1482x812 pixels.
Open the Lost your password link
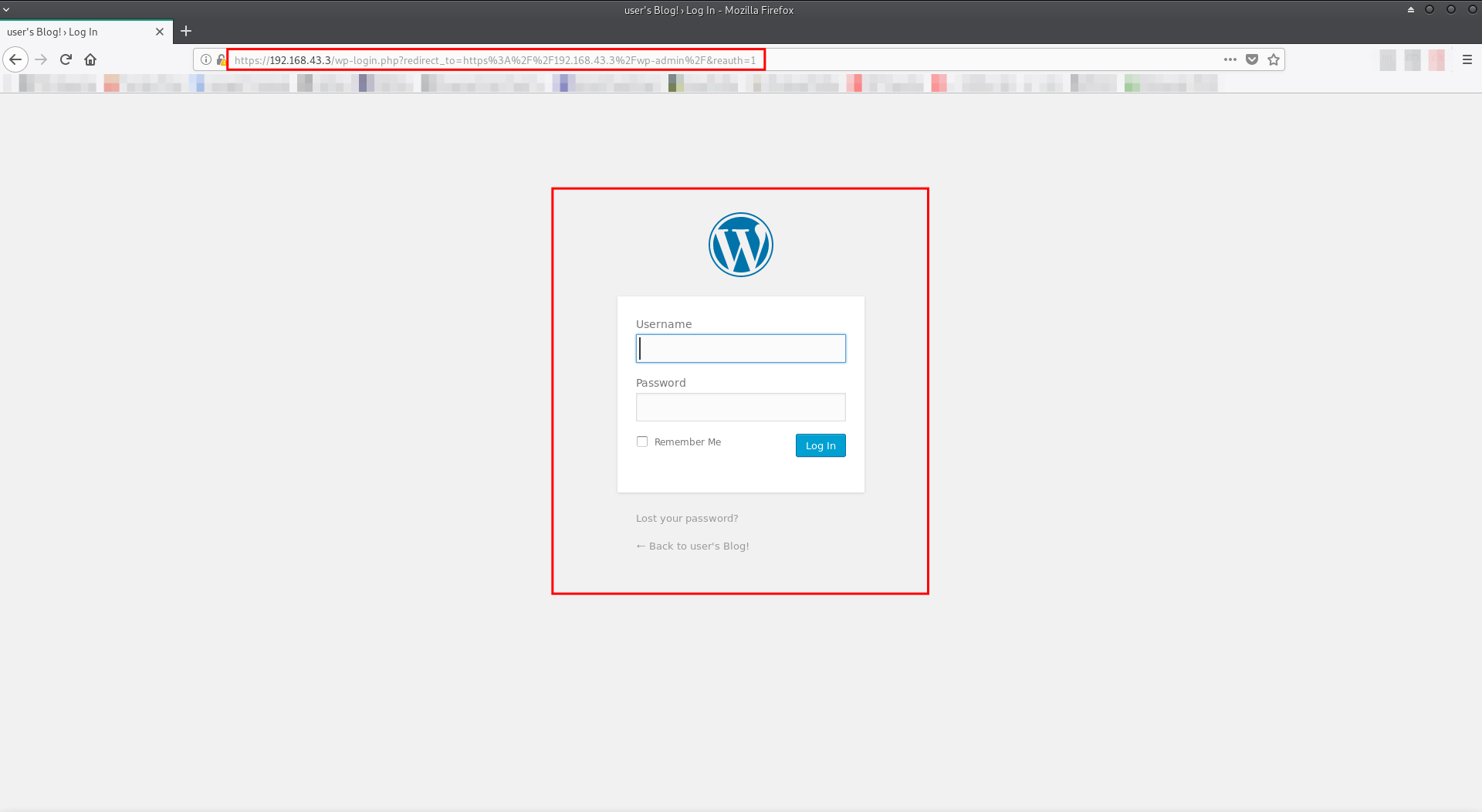click(x=687, y=519)
